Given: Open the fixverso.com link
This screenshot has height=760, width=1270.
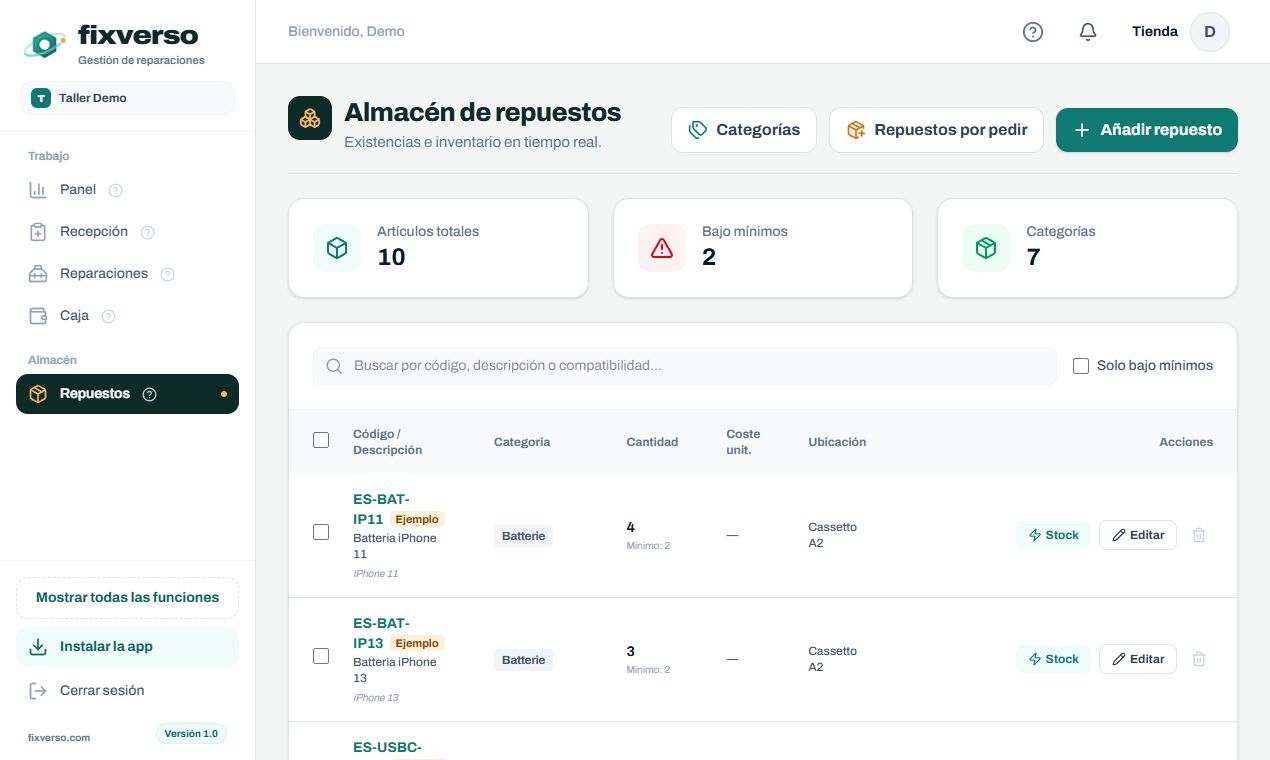Looking at the screenshot, I should 59,738.
